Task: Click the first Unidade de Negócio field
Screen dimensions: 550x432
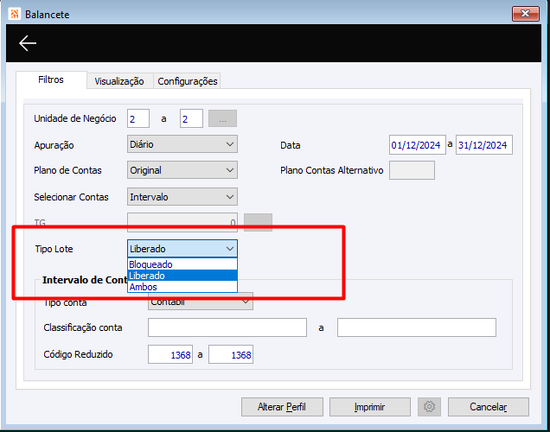Action: click(x=139, y=119)
